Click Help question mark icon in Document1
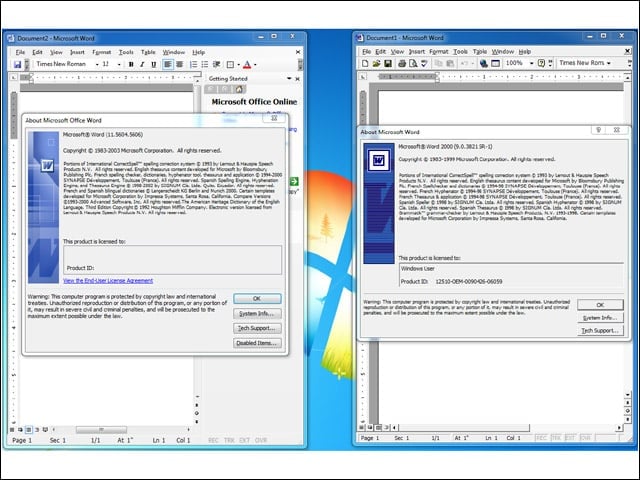This screenshot has width=640, height=480. [x=541, y=63]
